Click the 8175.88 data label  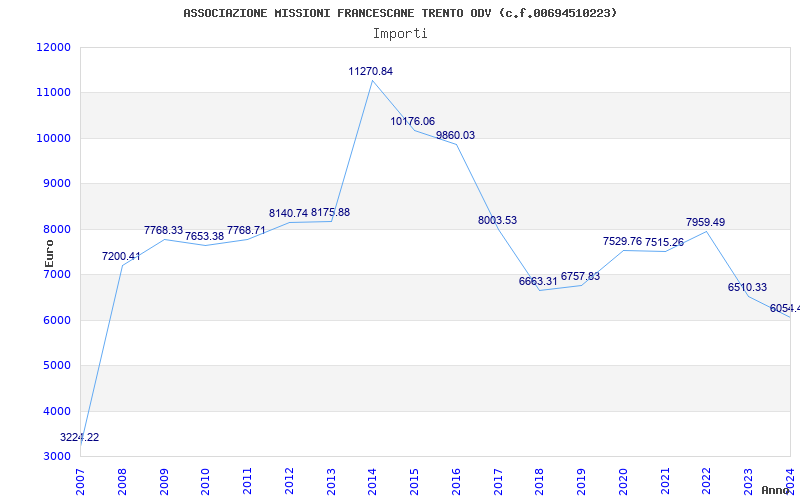click(331, 212)
